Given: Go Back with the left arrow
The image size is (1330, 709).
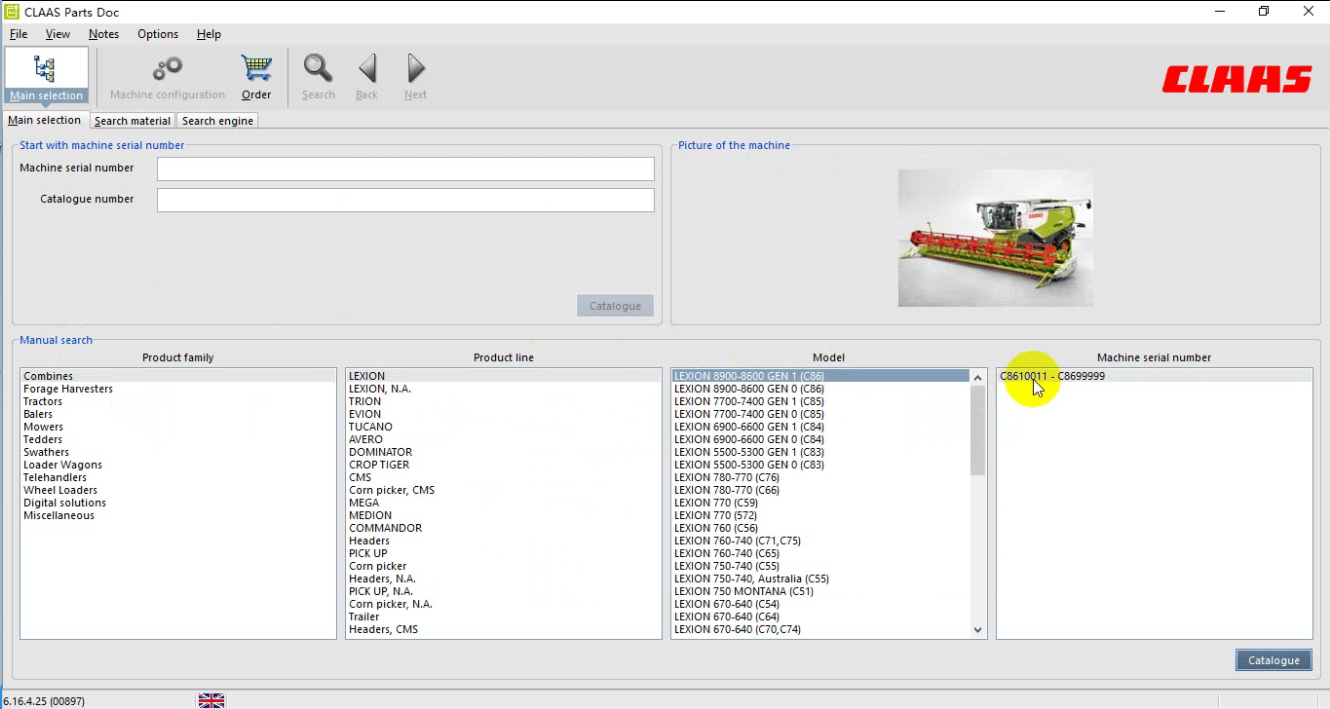Looking at the screenshot, I should coord(367,77).
